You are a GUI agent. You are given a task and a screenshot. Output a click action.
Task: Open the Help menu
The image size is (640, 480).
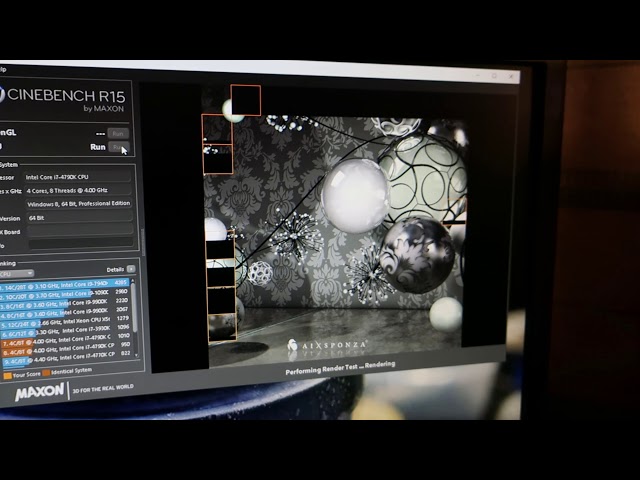tap(3, 69)
